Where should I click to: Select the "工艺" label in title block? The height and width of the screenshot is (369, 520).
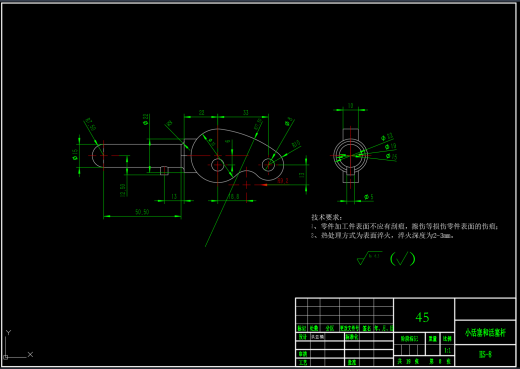(303, 362)
